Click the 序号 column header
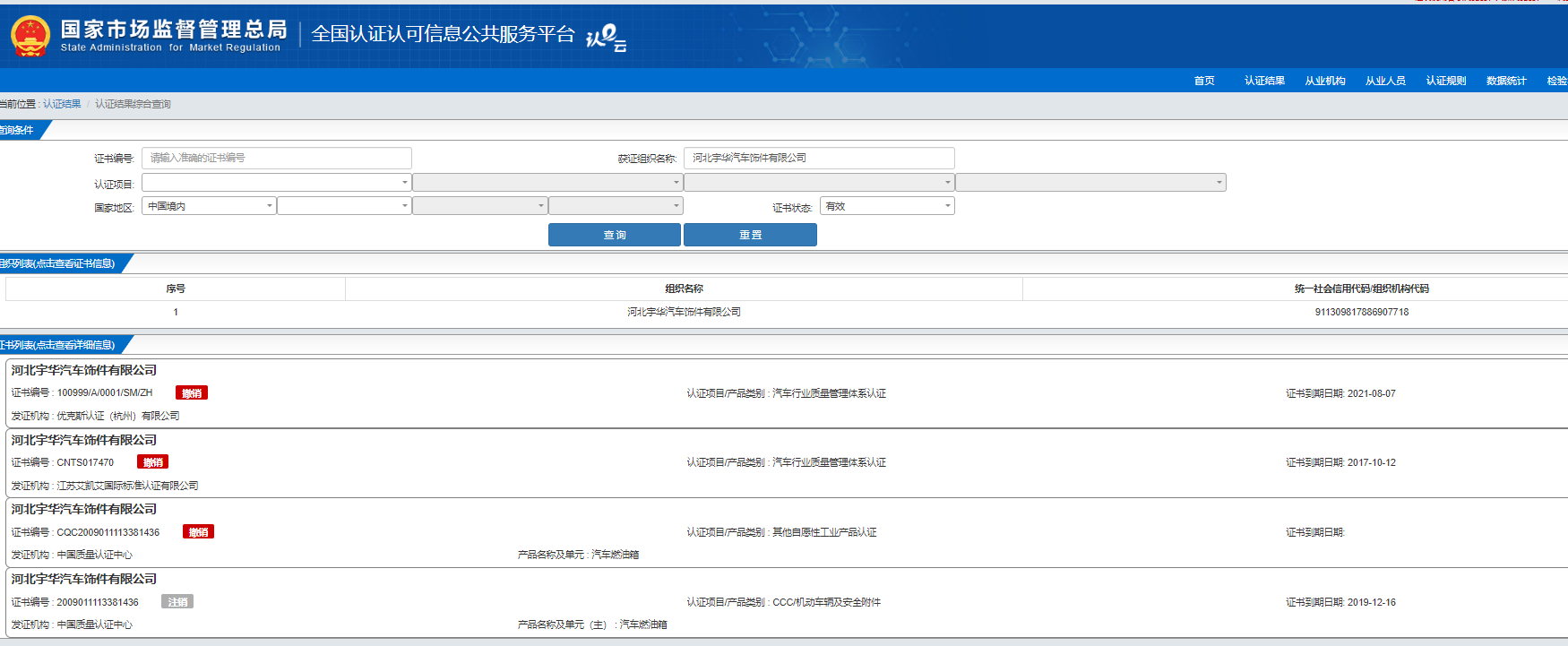Viewport: 1568px width, 646px height. click(x=176, y=289)
